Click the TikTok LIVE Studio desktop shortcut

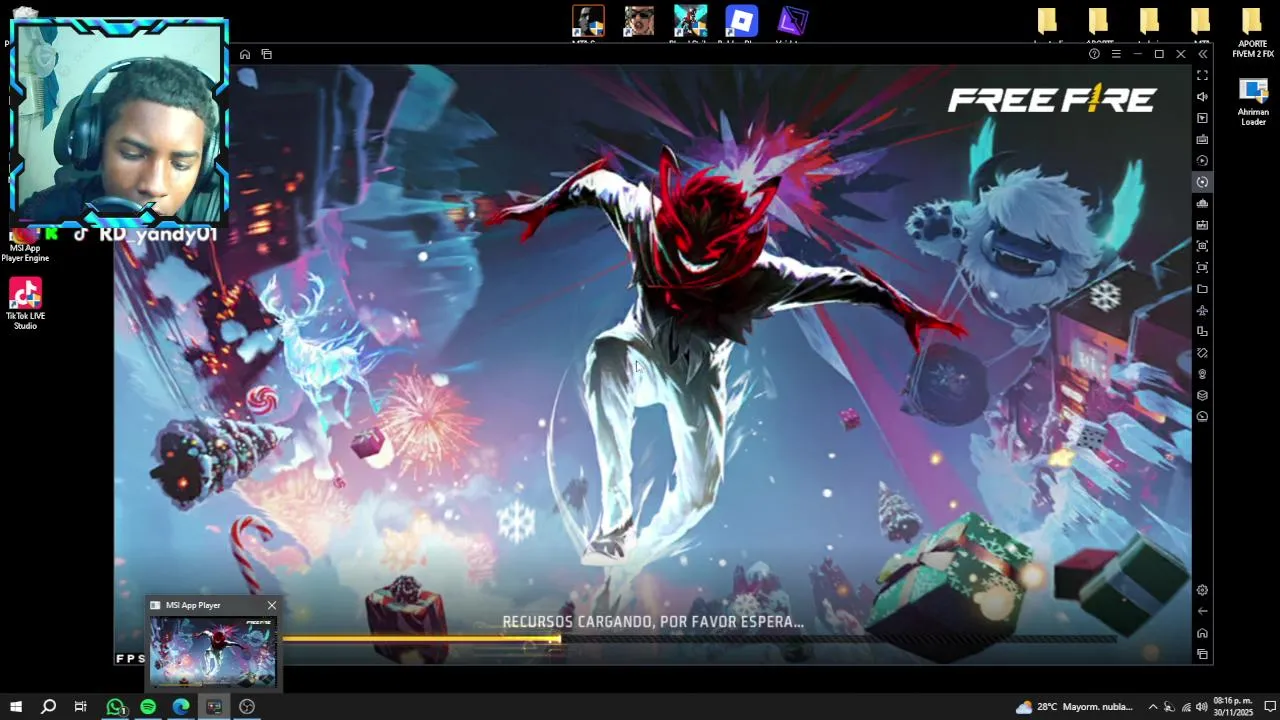(x=25, y=304)
